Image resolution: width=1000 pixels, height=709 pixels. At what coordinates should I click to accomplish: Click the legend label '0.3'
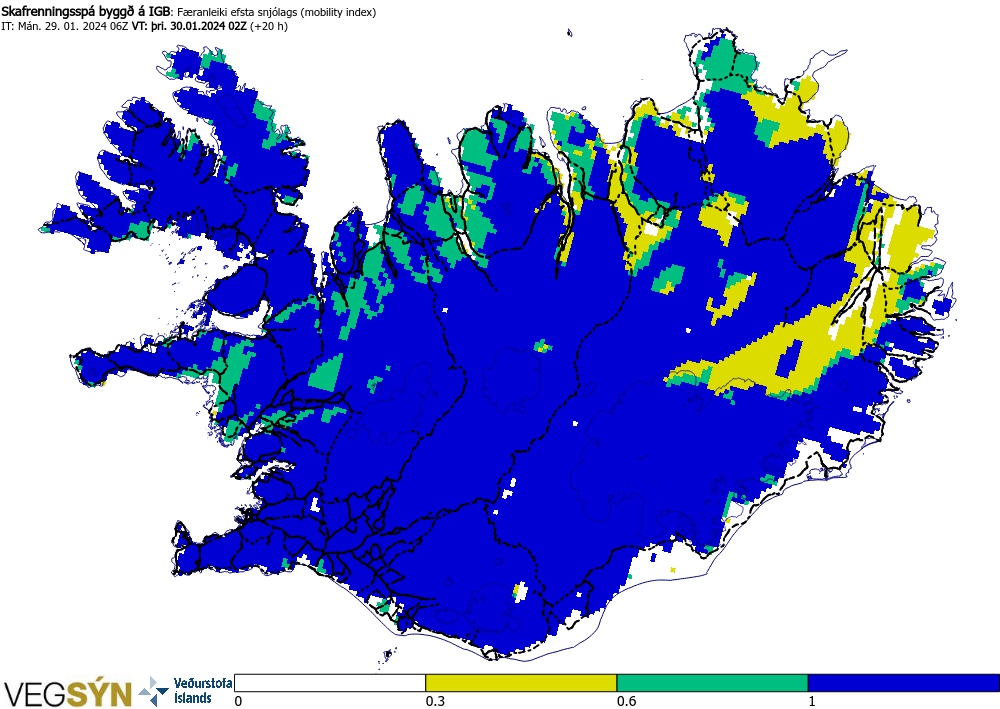[435, 701]
